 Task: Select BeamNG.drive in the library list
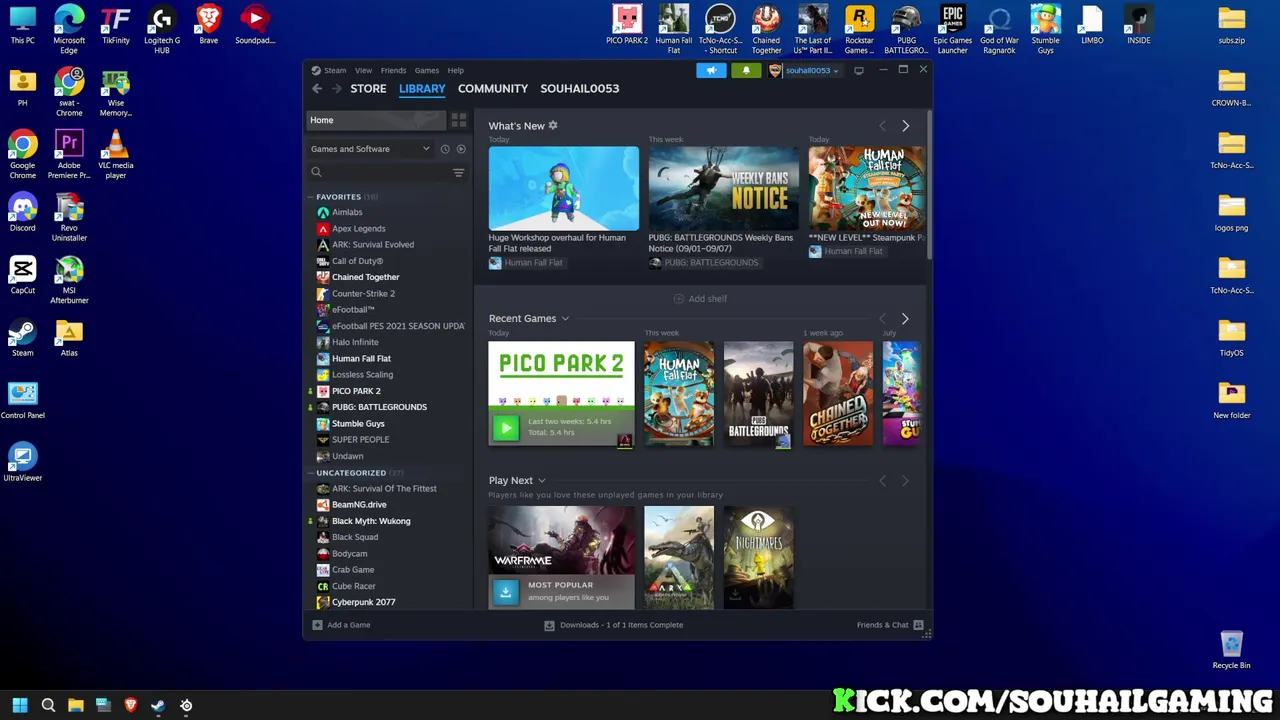[359, 505]
